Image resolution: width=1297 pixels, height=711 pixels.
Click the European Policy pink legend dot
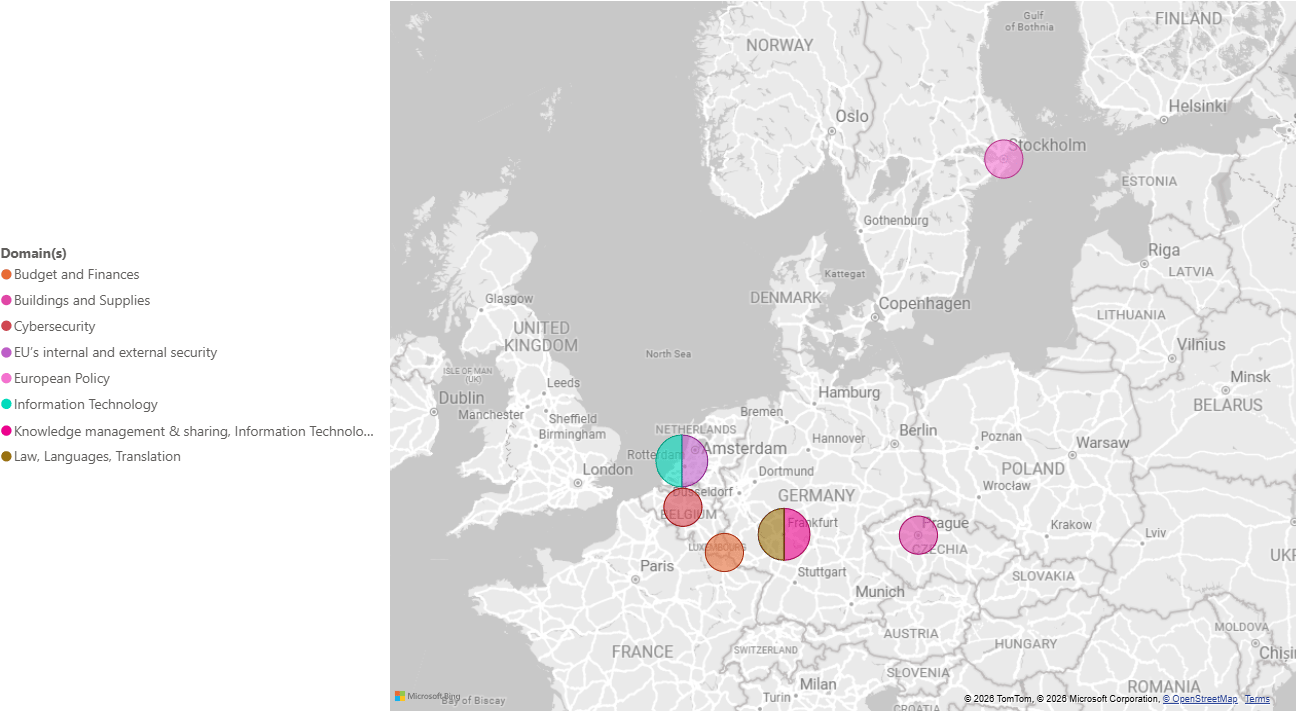pos(6,379)
